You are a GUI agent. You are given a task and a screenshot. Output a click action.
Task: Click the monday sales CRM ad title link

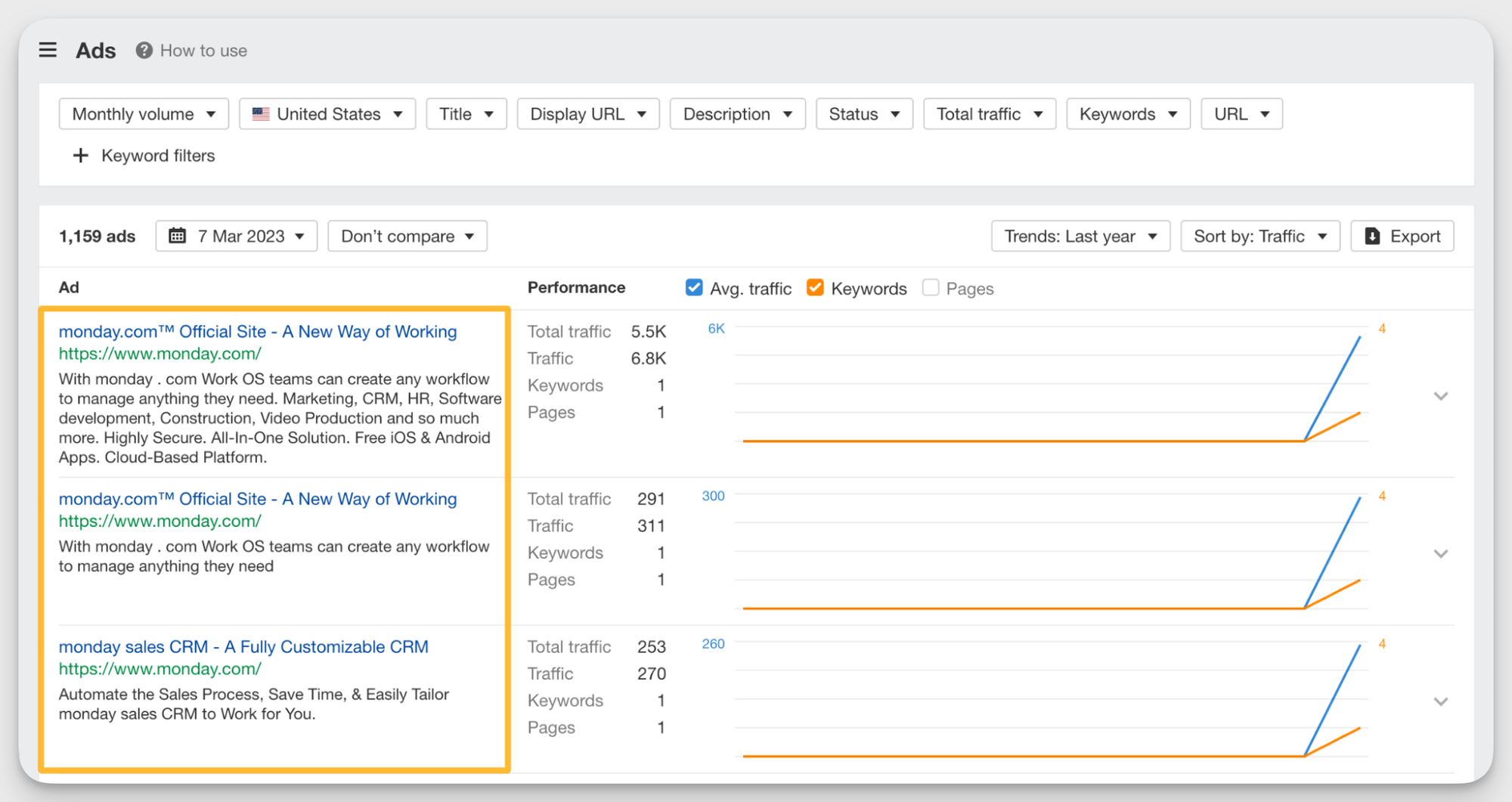[x=243, y=647]
